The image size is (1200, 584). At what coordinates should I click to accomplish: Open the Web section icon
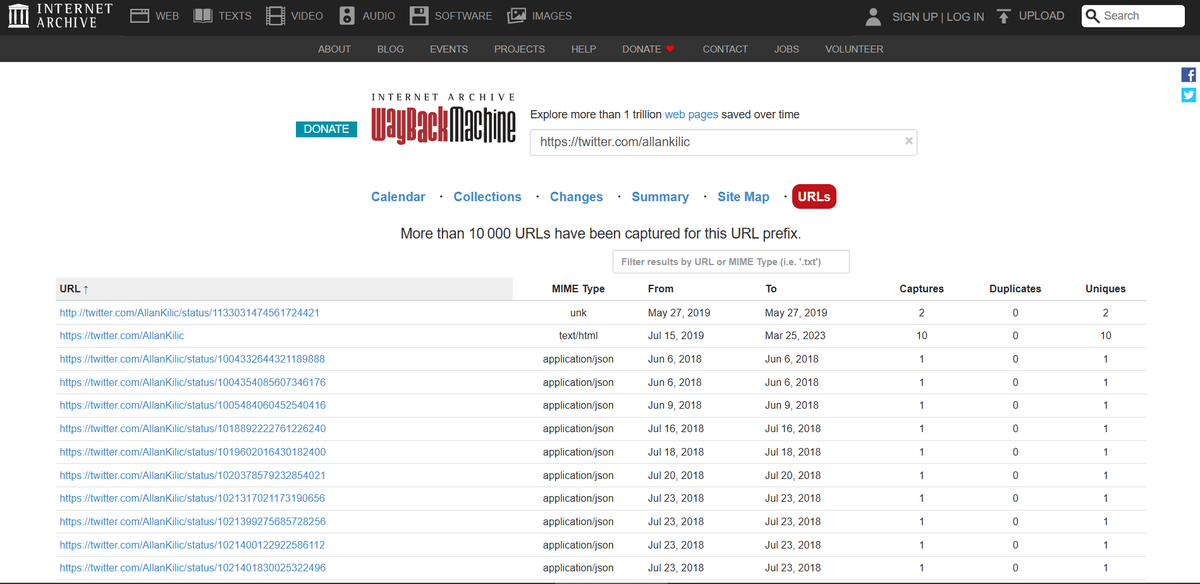(x=140, y=16)
